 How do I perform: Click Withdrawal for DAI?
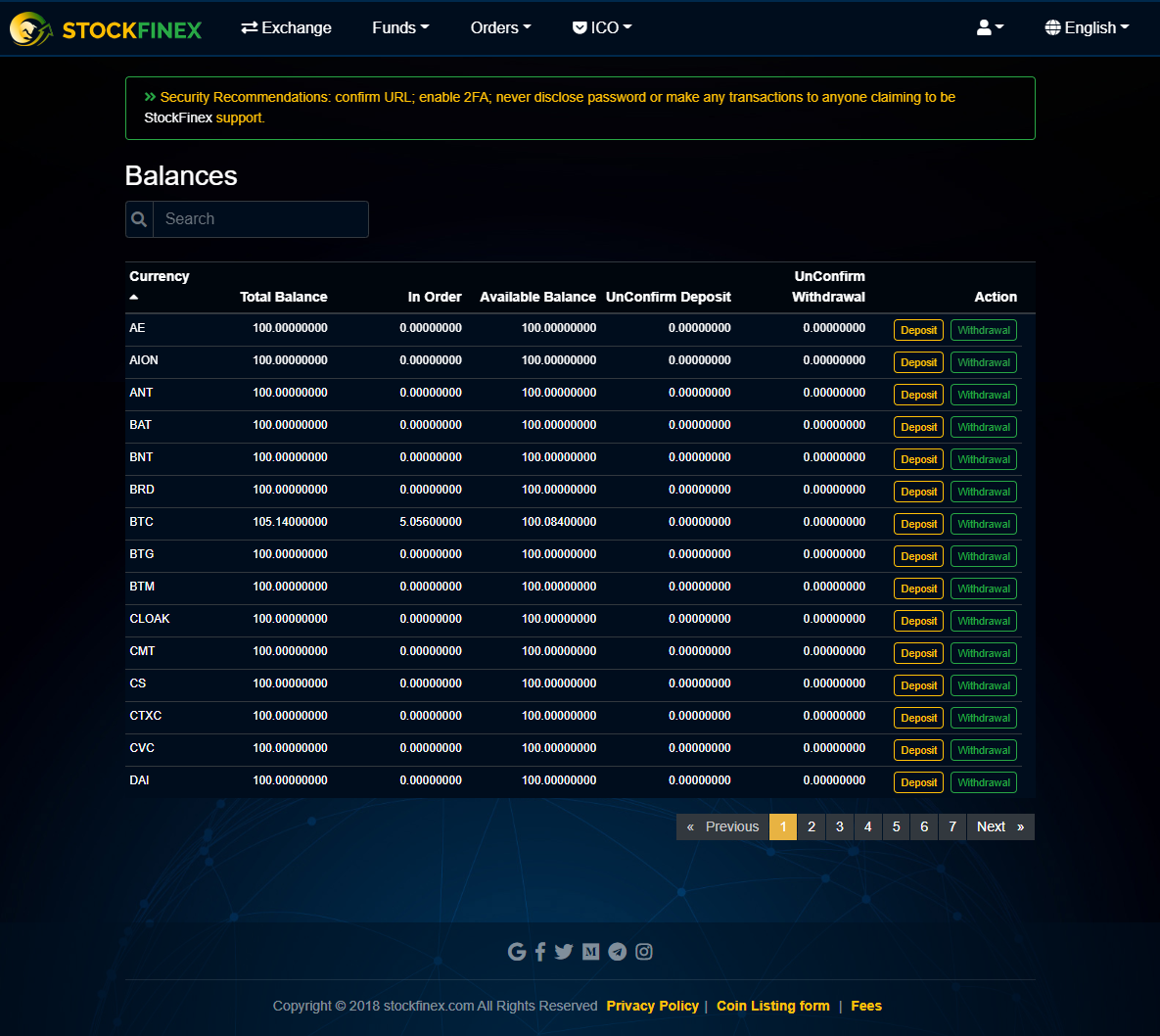983,781
